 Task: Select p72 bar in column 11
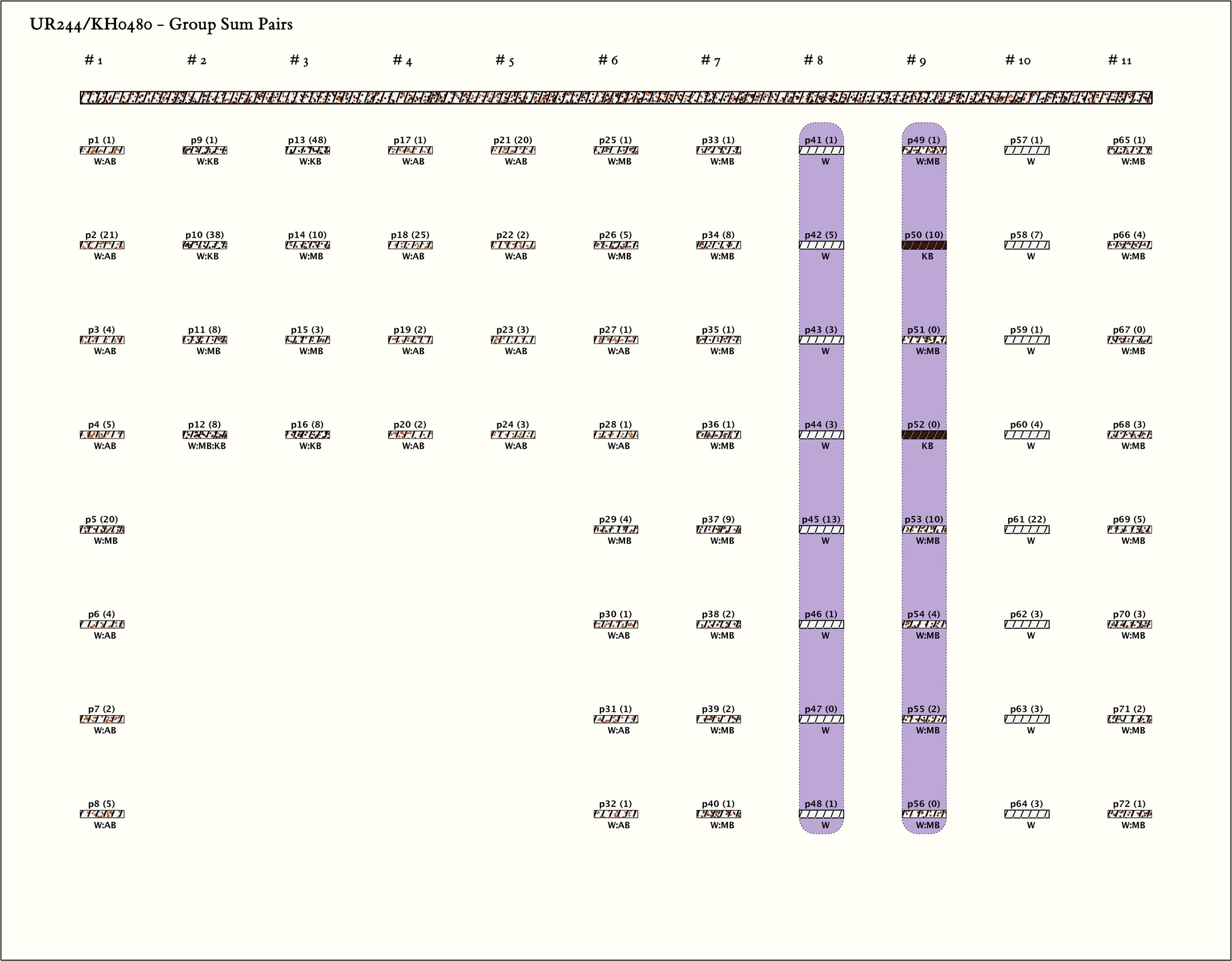pos(1129,814)
